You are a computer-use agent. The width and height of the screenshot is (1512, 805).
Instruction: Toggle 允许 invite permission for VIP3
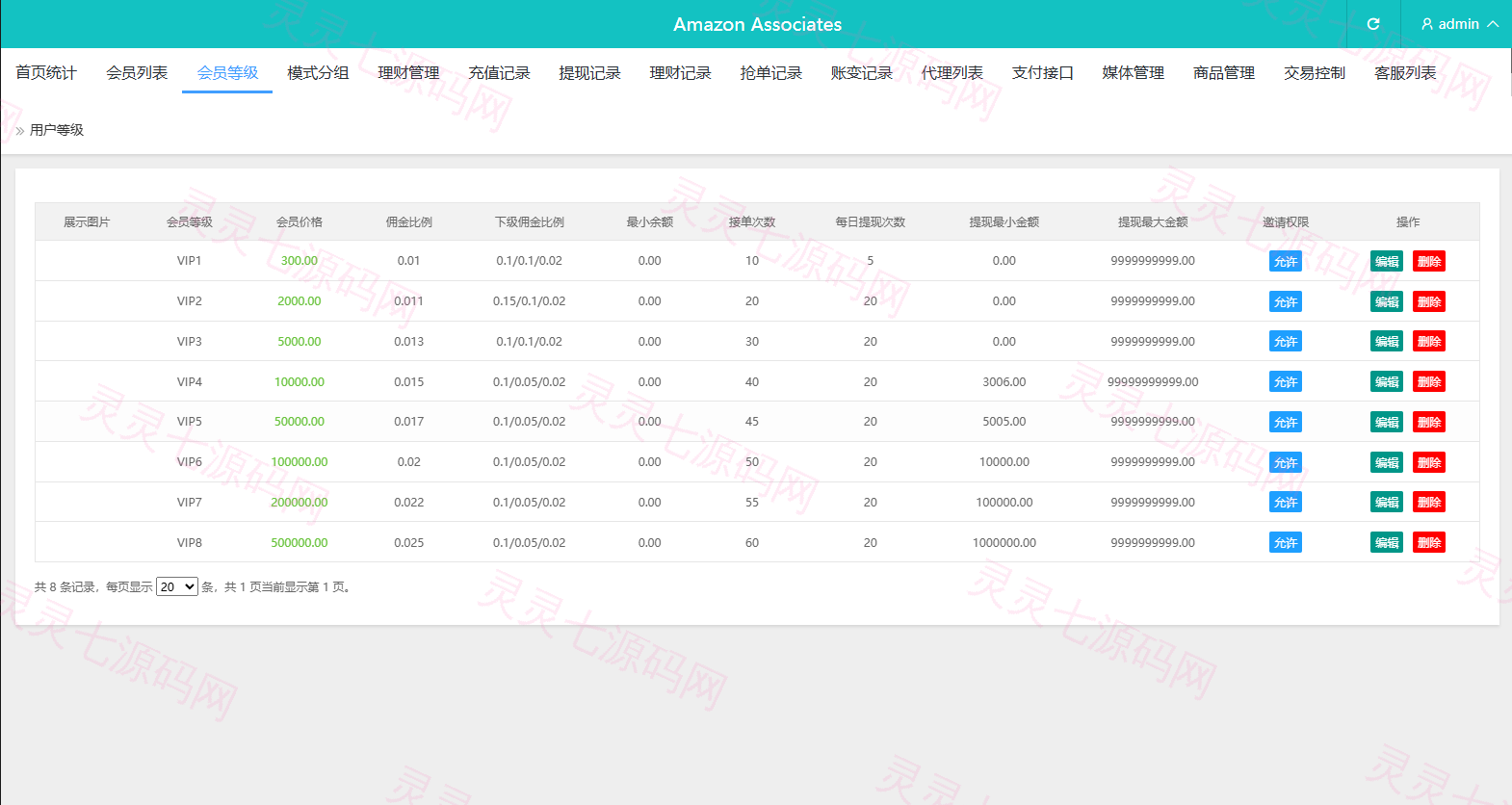point(1286,341)
